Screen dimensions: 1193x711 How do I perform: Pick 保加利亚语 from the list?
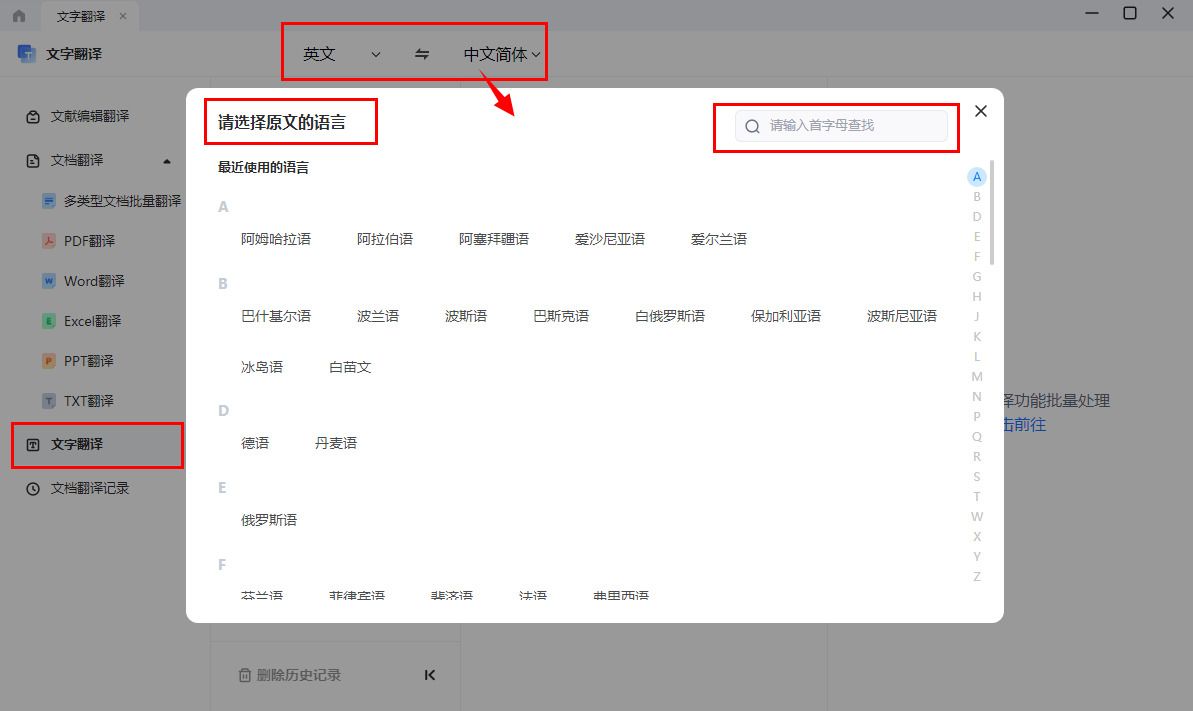coord(786,316)
